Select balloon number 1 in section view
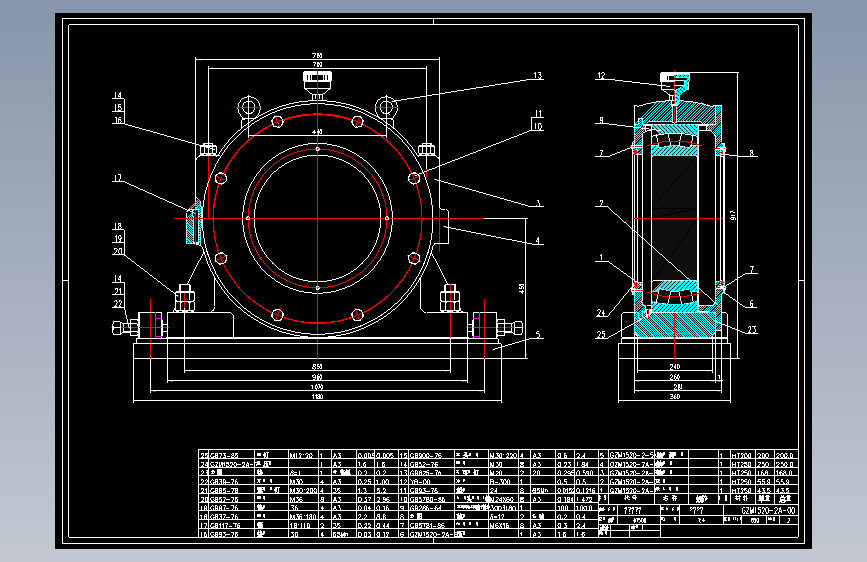 (601, 258)
